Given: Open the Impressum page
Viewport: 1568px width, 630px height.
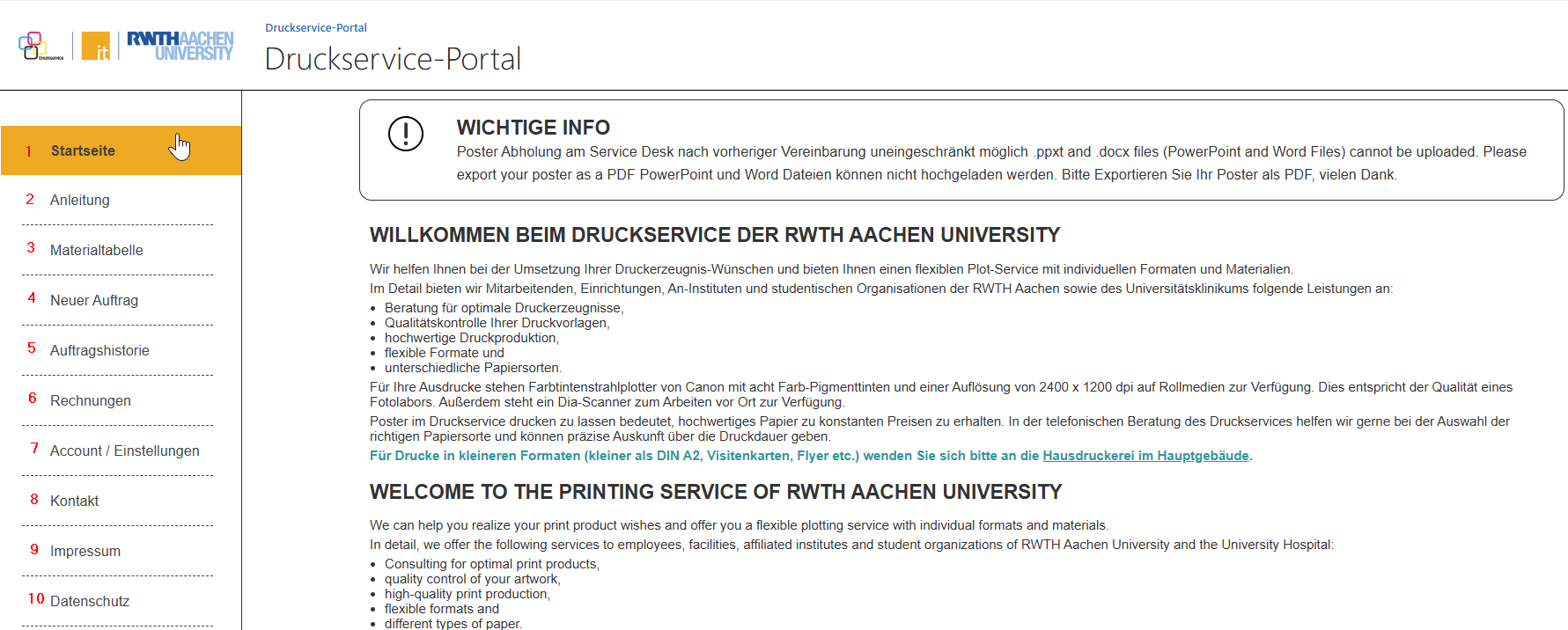Looking at the screenshot, I should coord(85,552).
